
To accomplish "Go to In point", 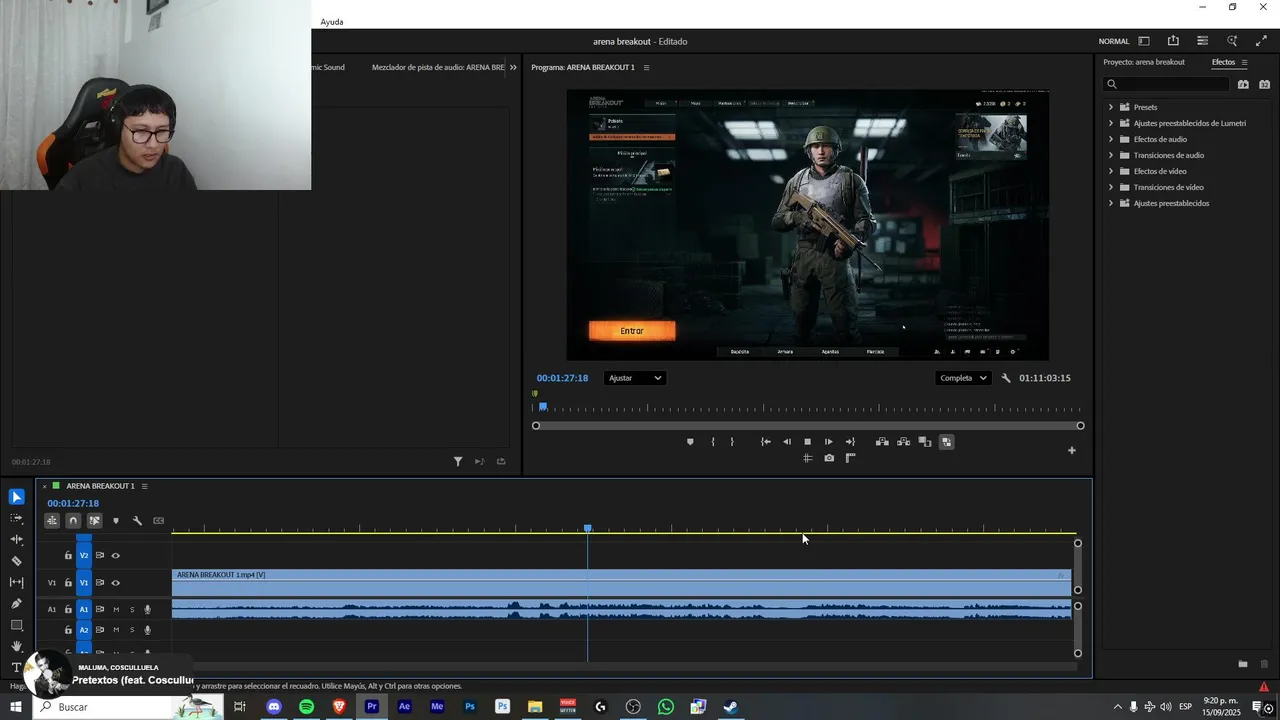I will [x=766, y=442].
